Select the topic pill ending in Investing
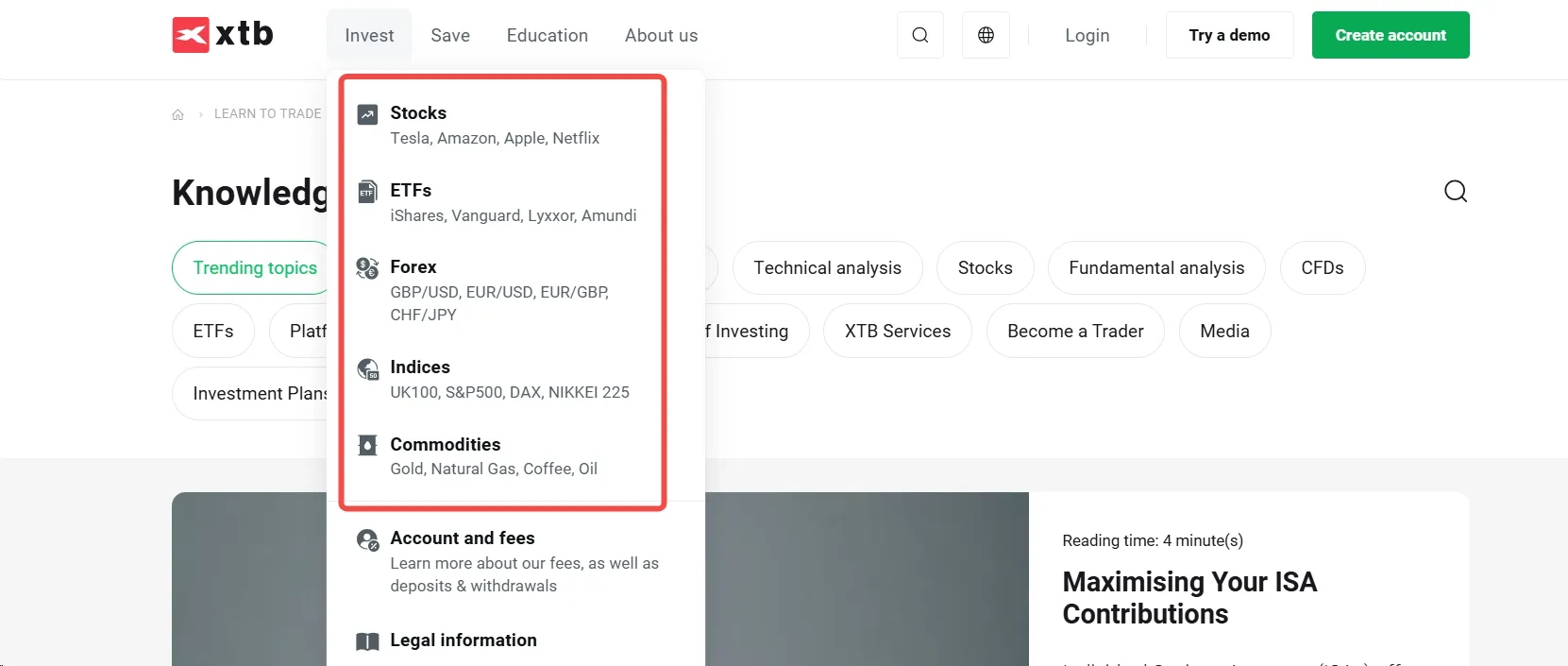The image size is (1568, 666). point(755,331)
